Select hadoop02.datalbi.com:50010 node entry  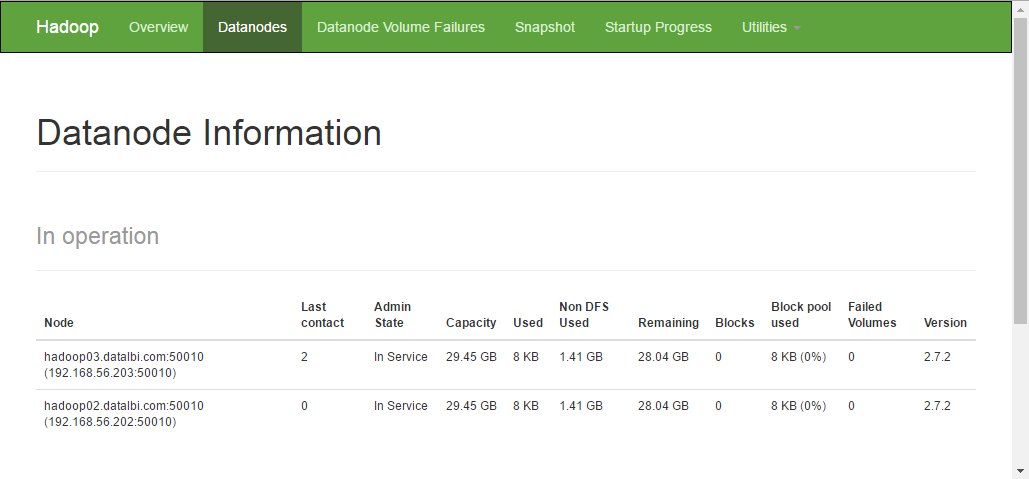[x=124, y=406]
